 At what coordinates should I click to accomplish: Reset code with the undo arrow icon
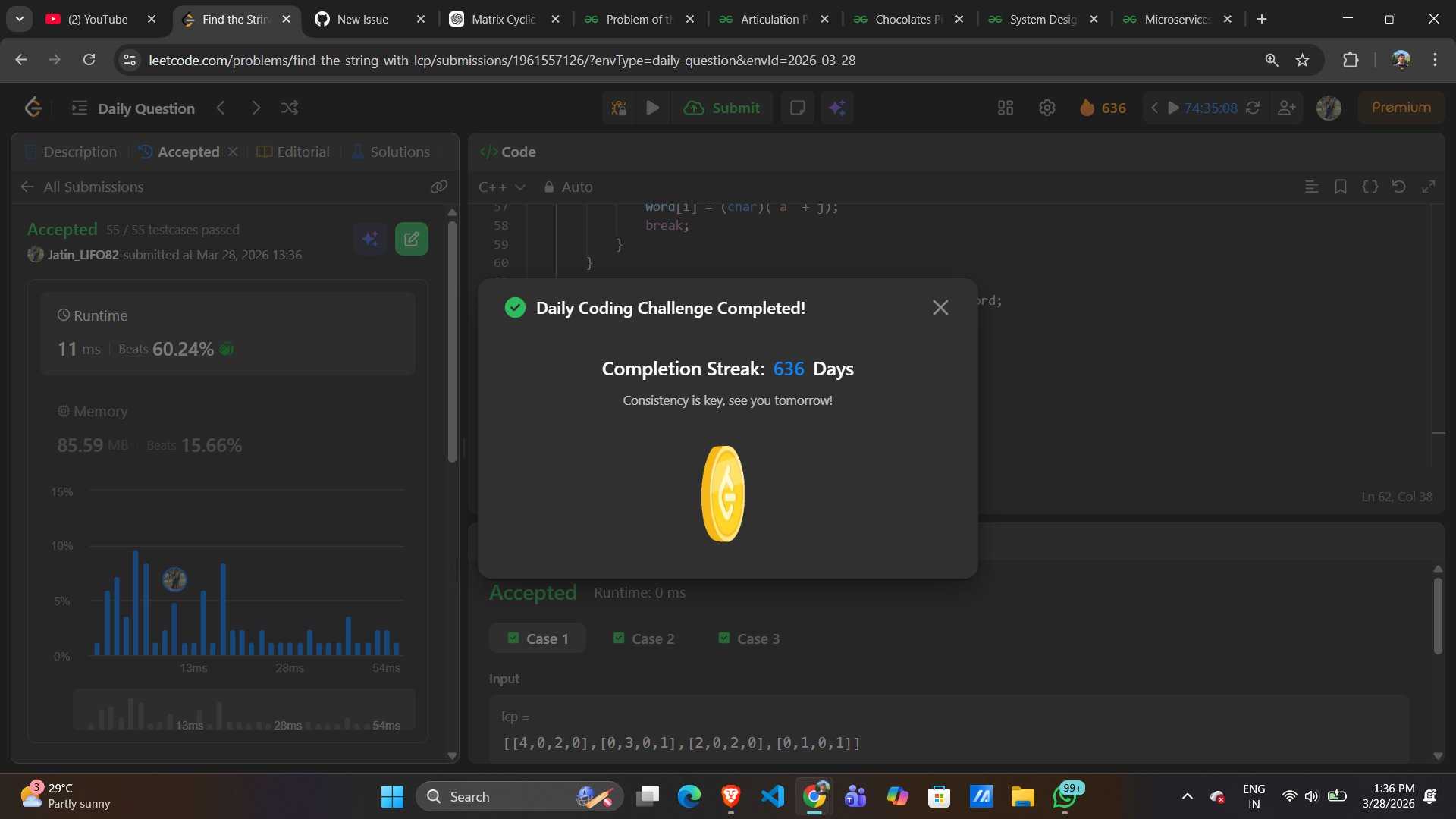pos(1398,187)
